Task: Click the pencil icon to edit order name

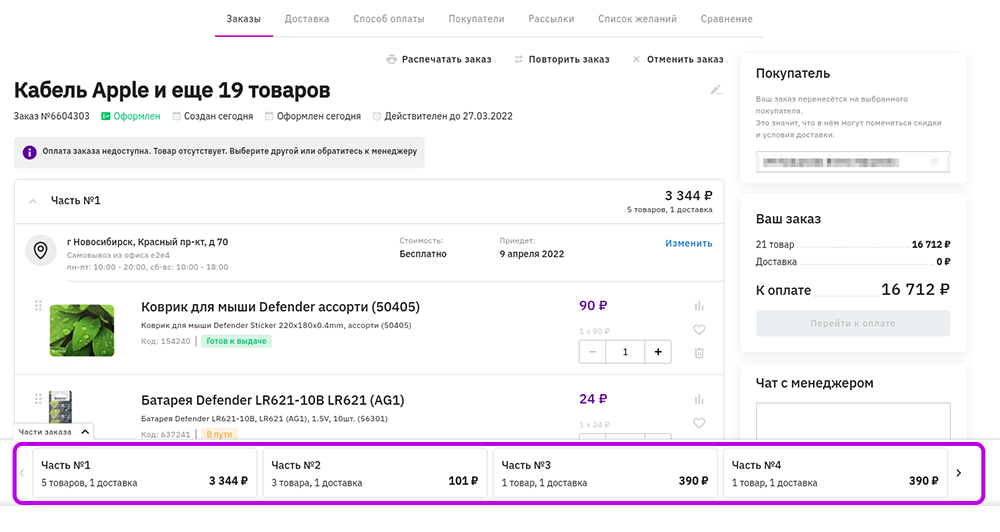Action: [x=716, y=90]
